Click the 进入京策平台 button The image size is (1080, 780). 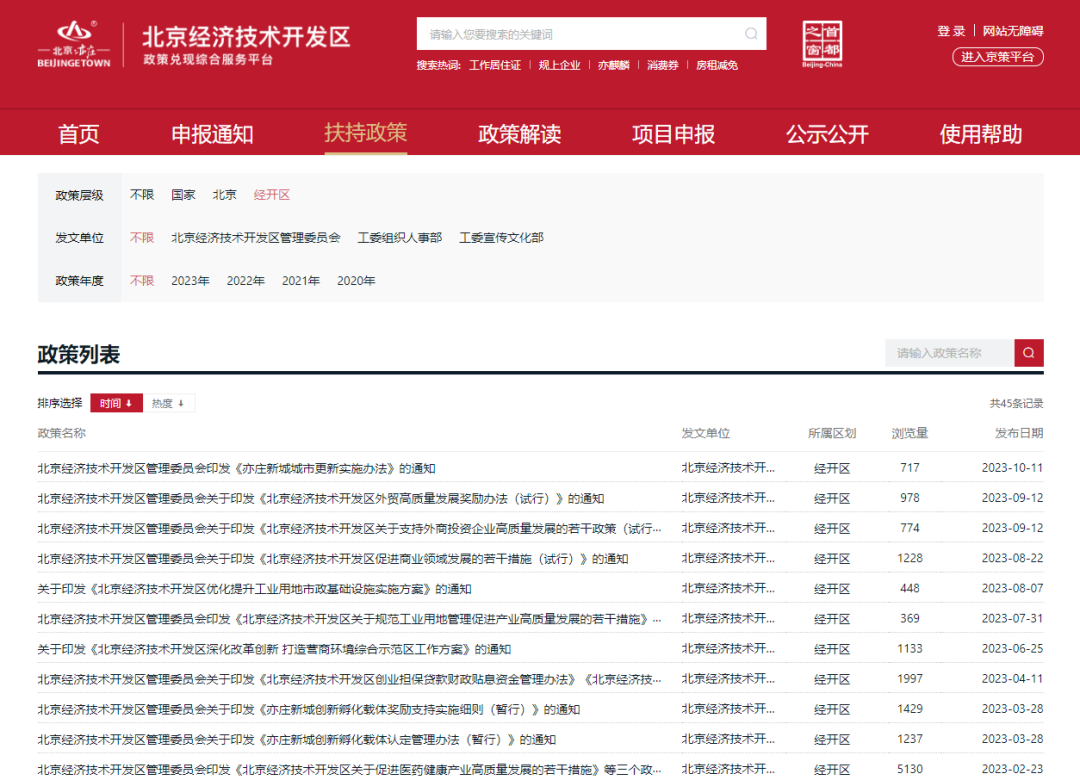pyautogui.click(x=997, y=57)
